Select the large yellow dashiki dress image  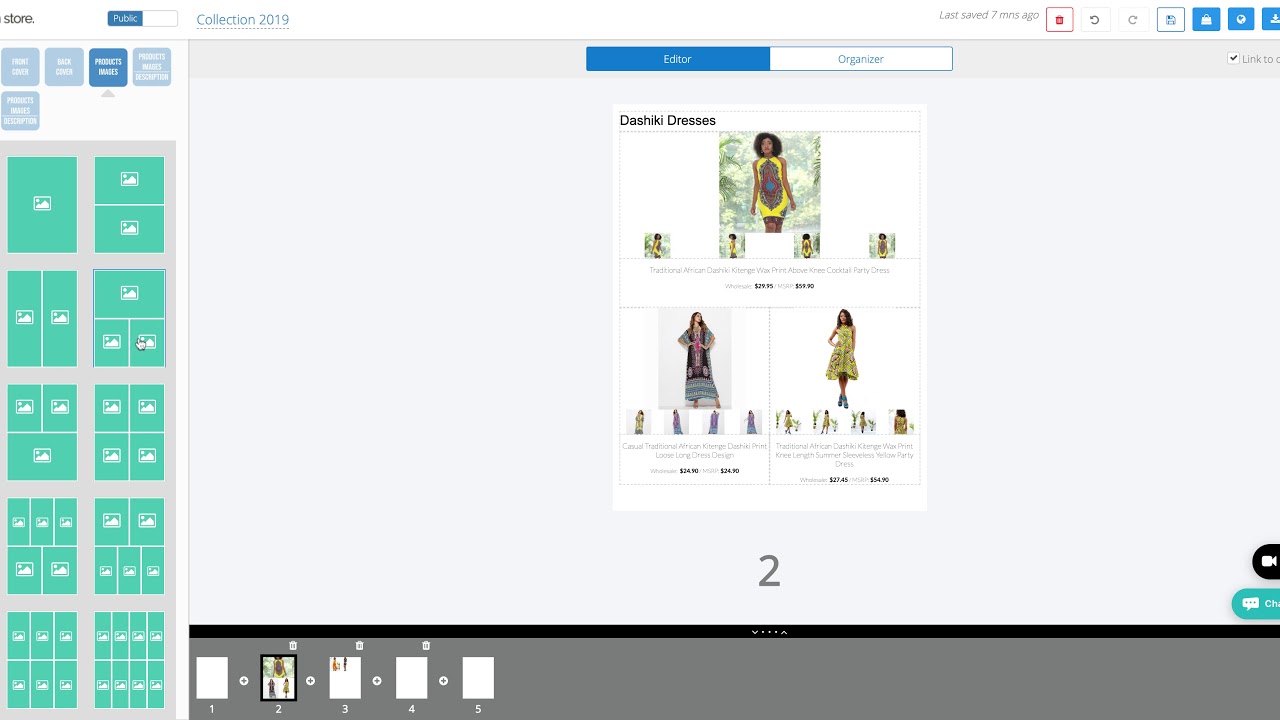pyautogui.click(x=770, y=182)
